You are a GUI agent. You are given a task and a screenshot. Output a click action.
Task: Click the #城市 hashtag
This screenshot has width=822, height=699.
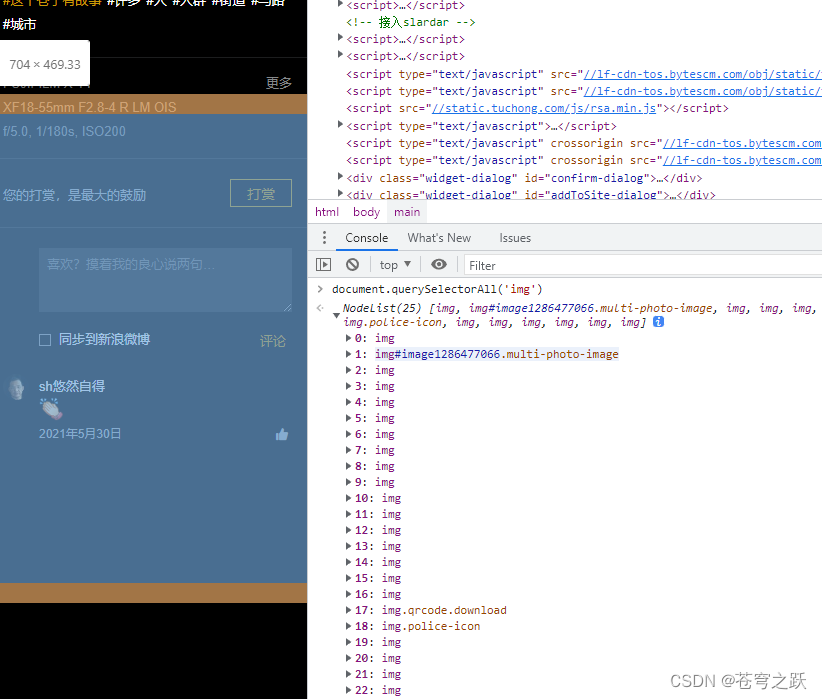(x=19, y=24)
